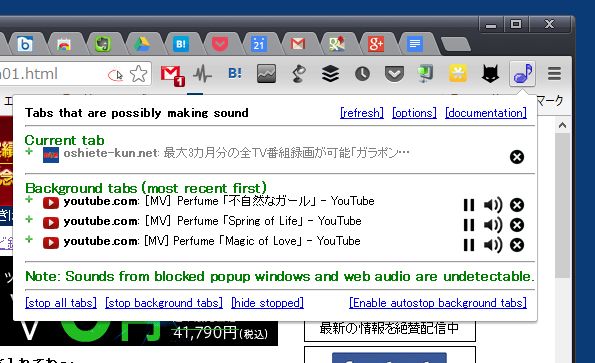595x363 pixels.
Task: Select youtube.com Perfume Magic of Love title
Action: click(x=212, y=241)
